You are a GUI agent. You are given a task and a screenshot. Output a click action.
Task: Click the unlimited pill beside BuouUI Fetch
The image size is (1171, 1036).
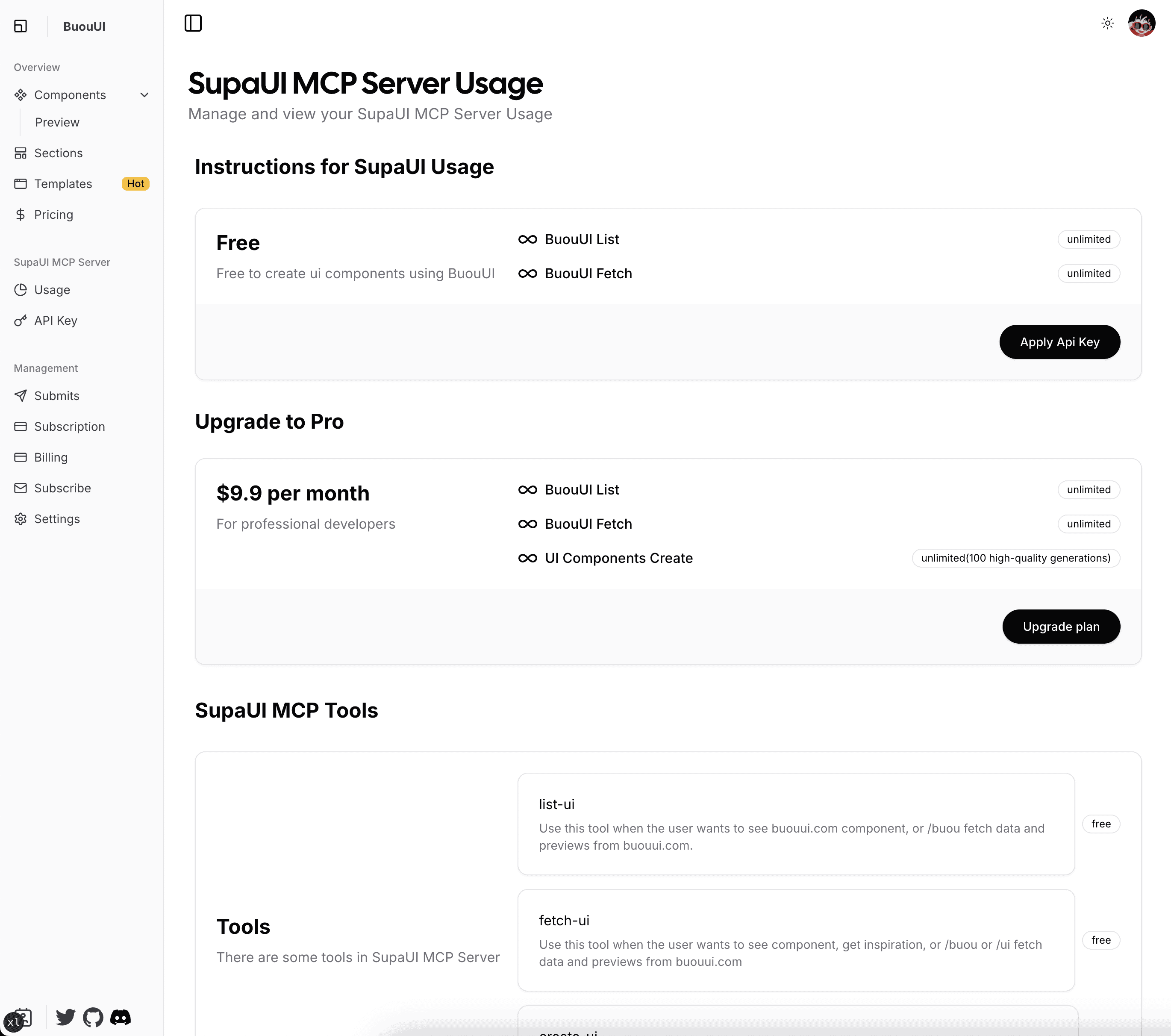point(1088,274)
